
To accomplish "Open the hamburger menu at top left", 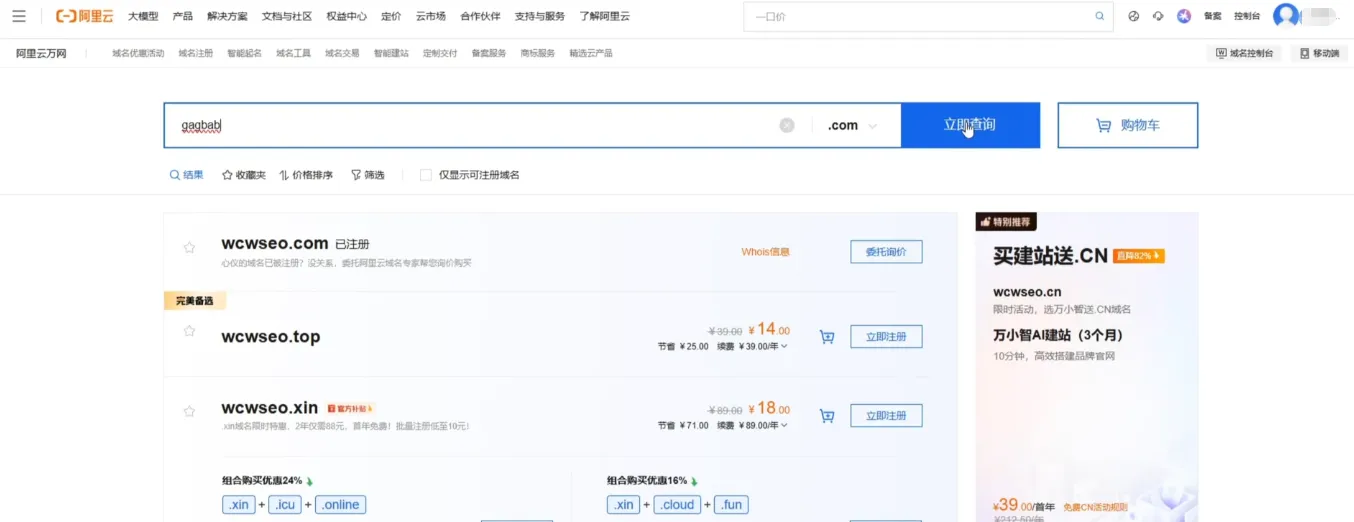I will (x=19, y=16).
